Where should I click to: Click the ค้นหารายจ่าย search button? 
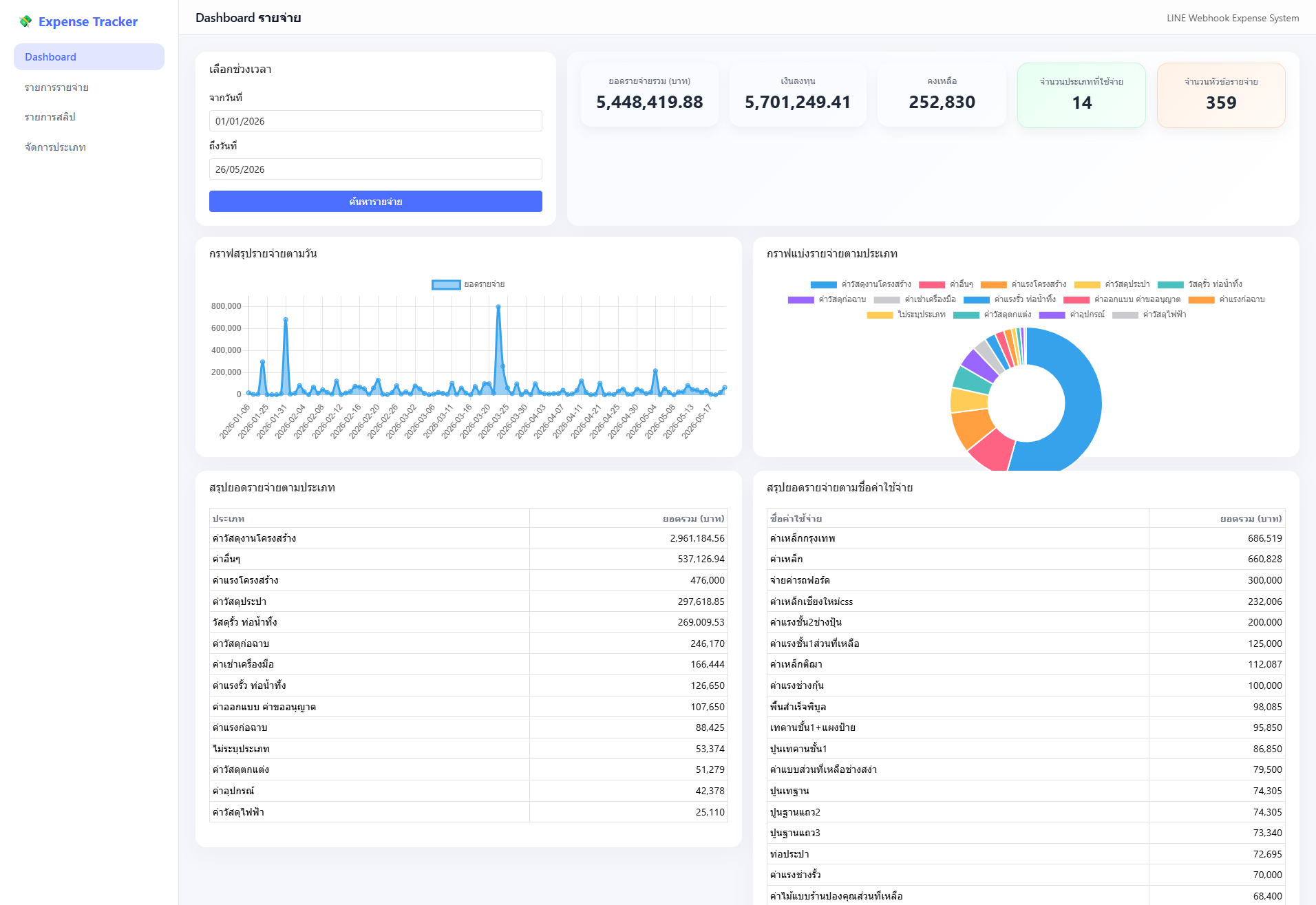click(x=375, y=202)
